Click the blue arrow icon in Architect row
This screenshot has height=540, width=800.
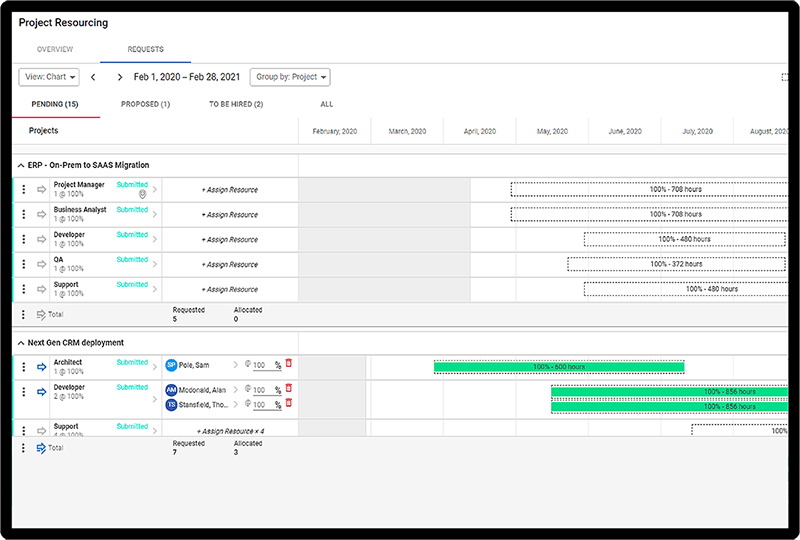pos(41,367)
